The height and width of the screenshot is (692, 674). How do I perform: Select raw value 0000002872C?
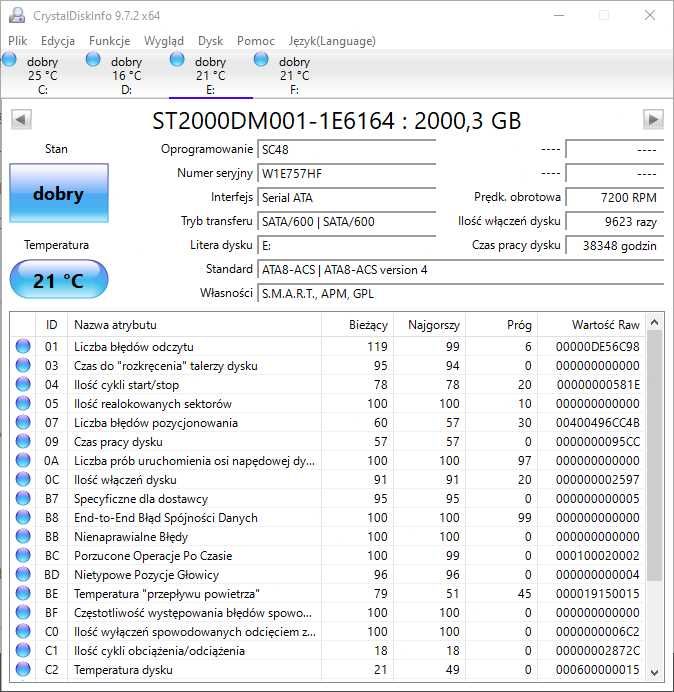point(598,650)
